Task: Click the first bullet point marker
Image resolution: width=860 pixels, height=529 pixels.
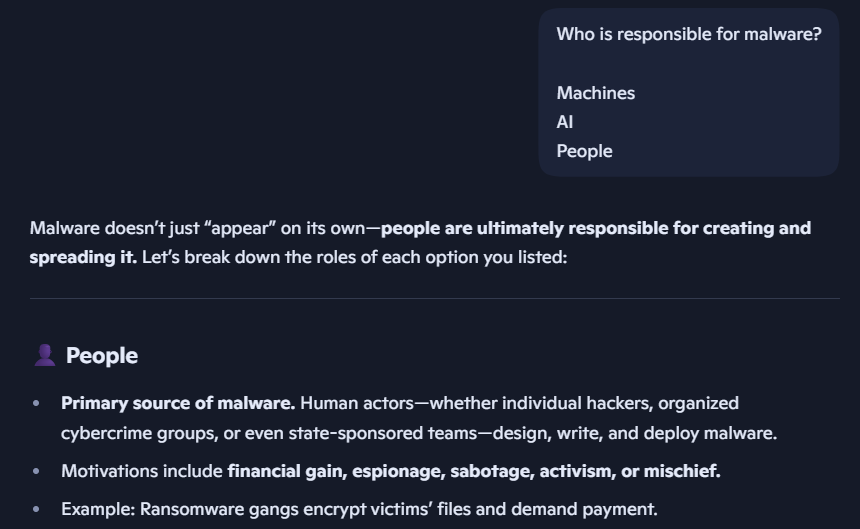Action: click(x=36, y=403)
